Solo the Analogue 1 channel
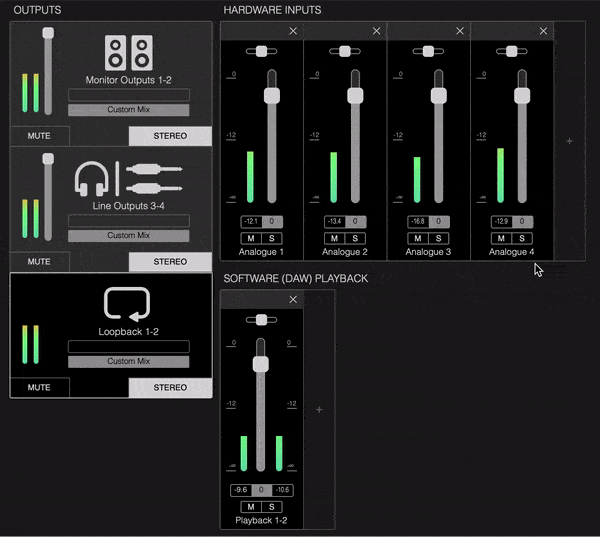The image size is (600, 537). [272, 238]
